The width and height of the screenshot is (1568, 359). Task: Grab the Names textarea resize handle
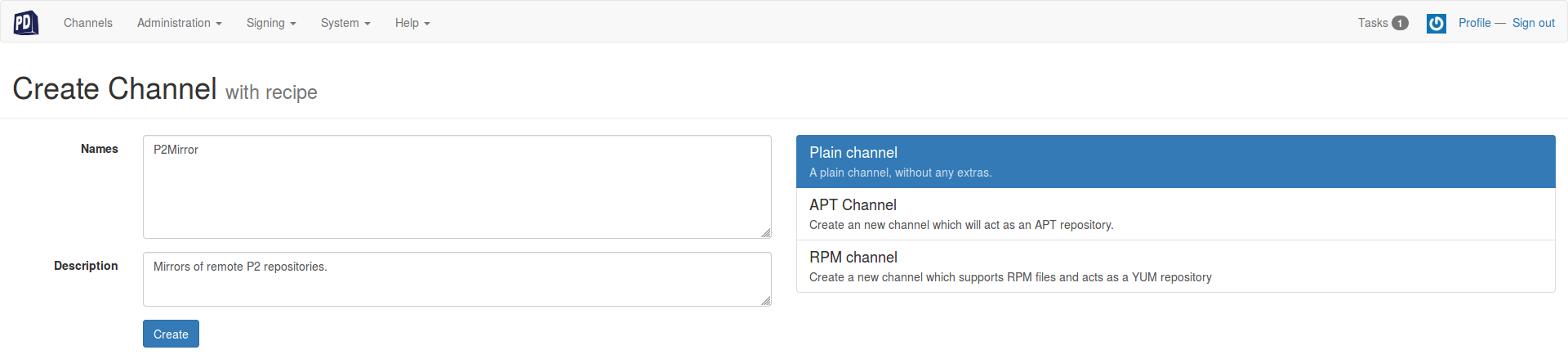click(x=765, y=233)
